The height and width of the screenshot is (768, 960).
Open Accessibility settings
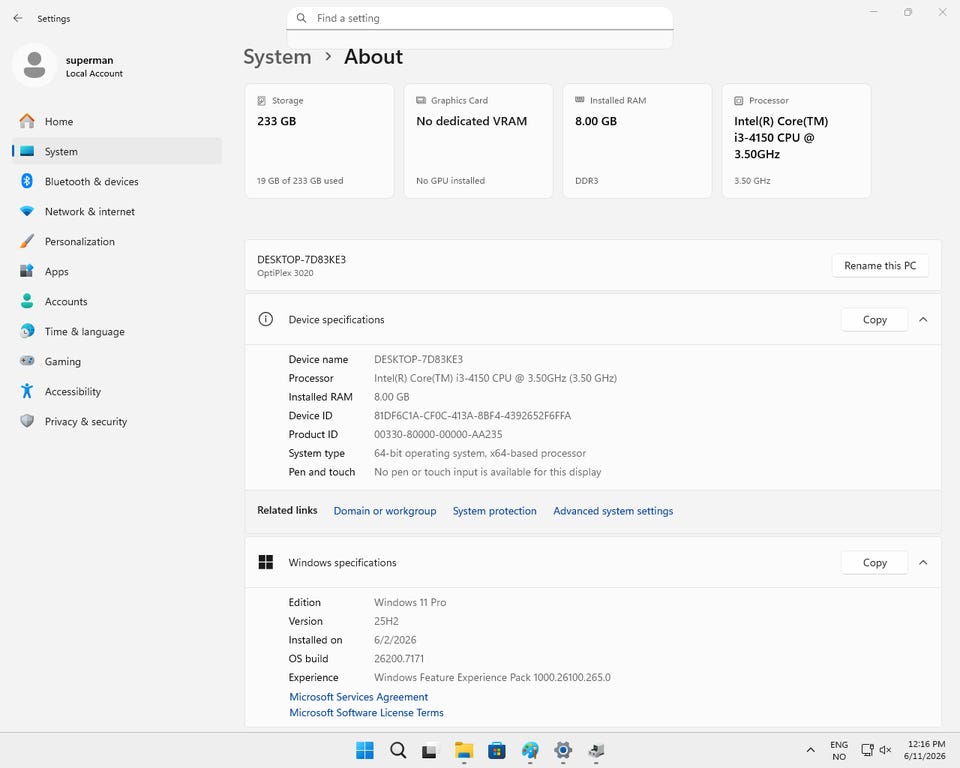coord(116,391)
